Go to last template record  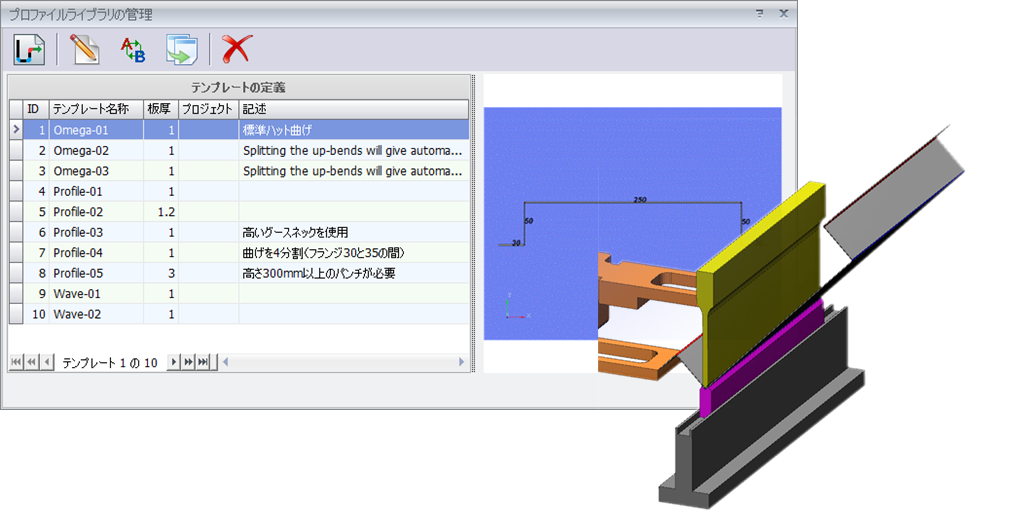pyautogui.click(x=203, y=362)
